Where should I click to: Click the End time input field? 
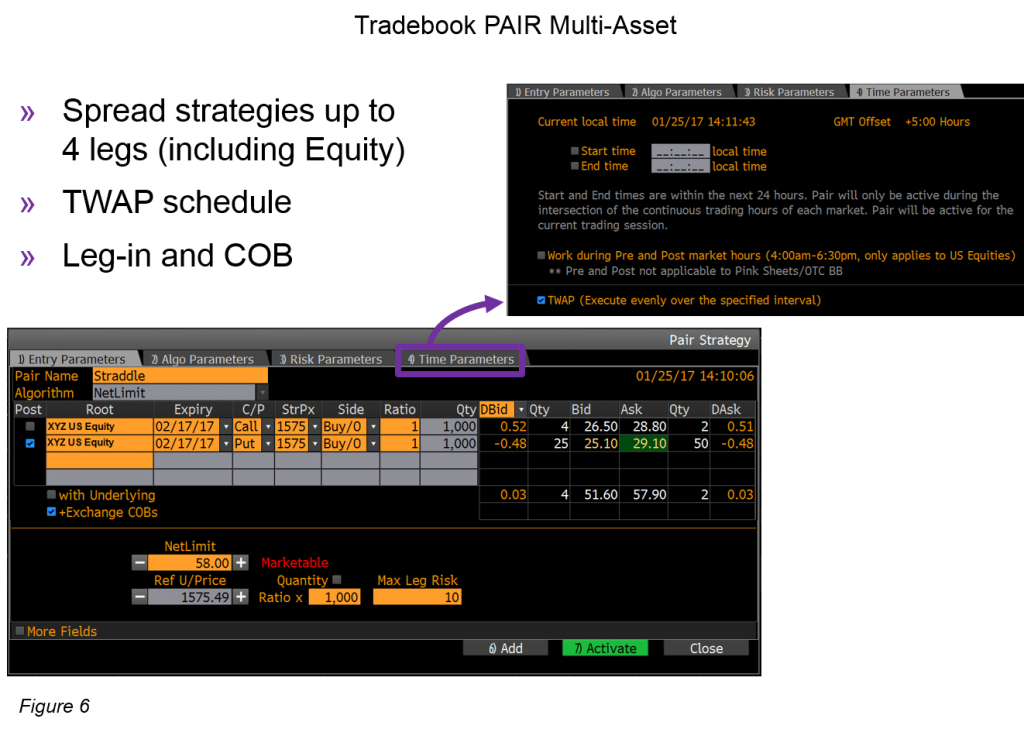click(680, 166)
